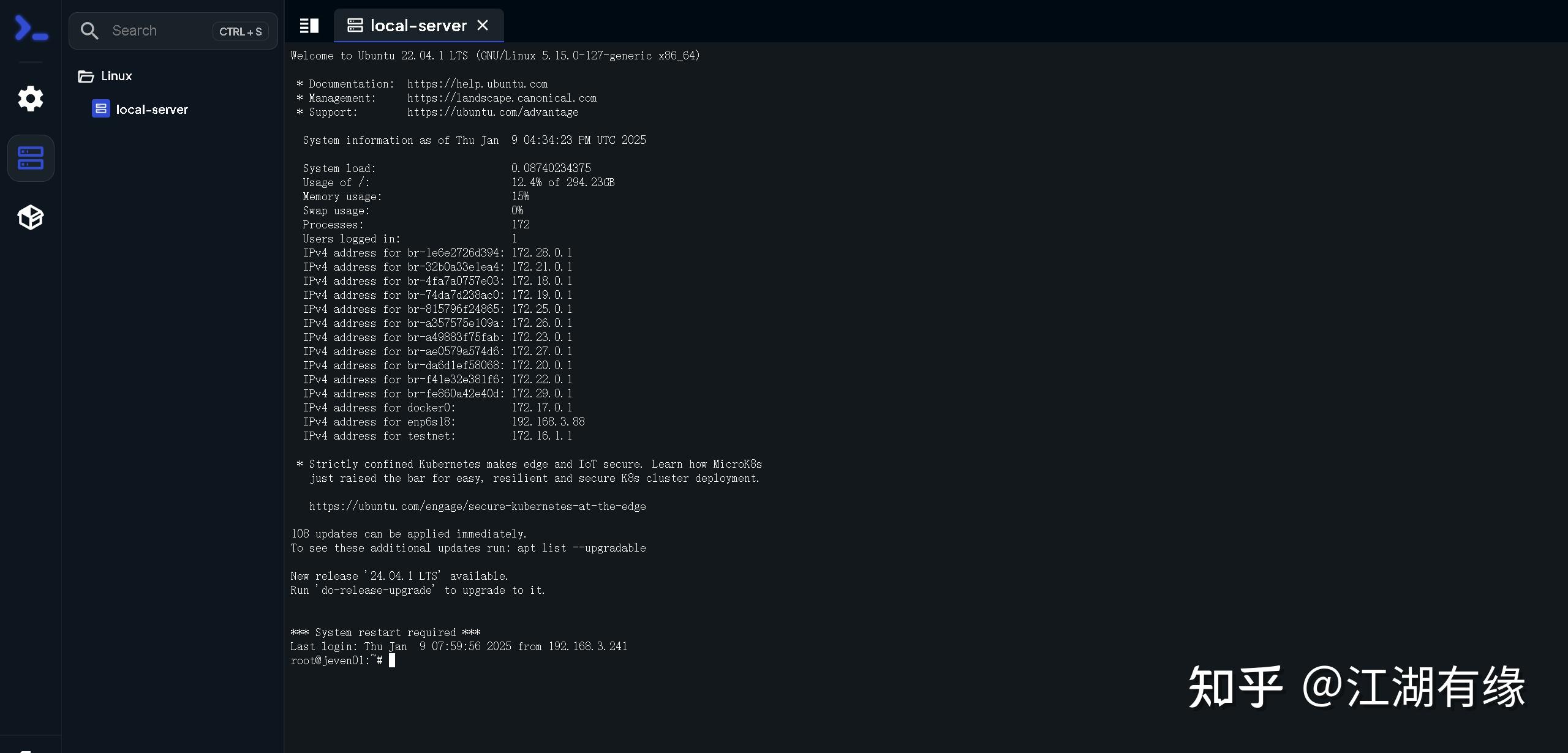Click the host icon next to local-server entry
The width and height of the screenshot is (1568, 753).
[x=100, y=108]
